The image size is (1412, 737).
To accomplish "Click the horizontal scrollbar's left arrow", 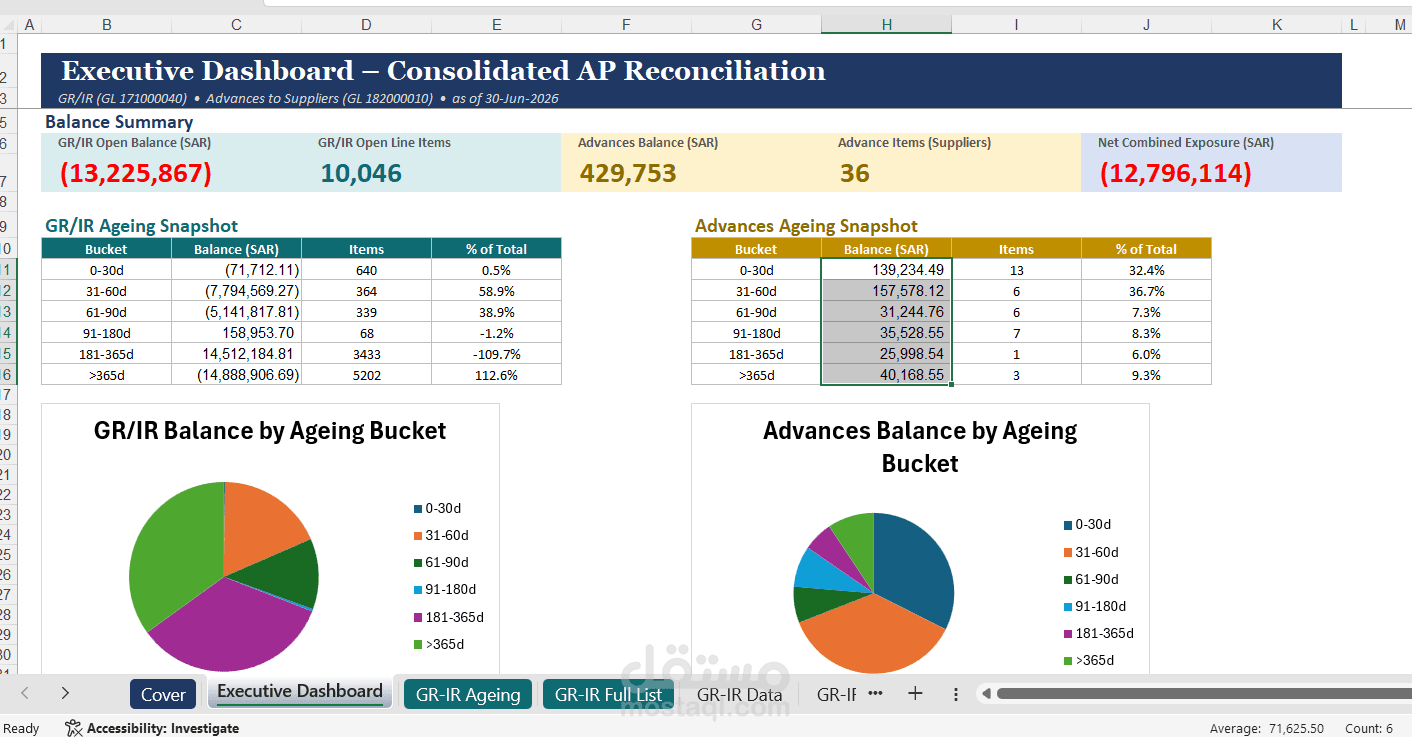I will pyautogui.click(x=985, y=694).
